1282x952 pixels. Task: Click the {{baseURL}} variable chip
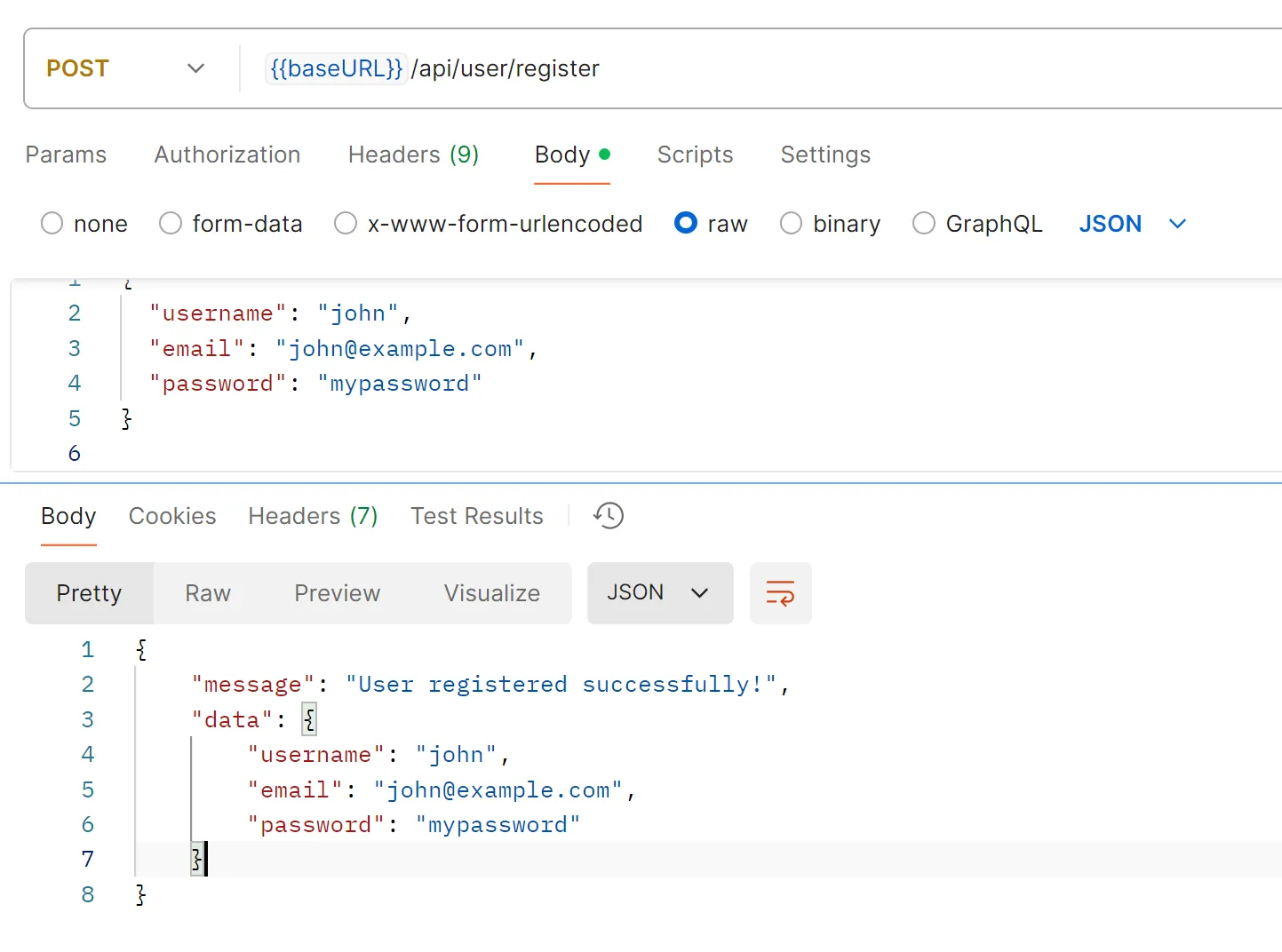pyautogui.click(x=336, y=68)
